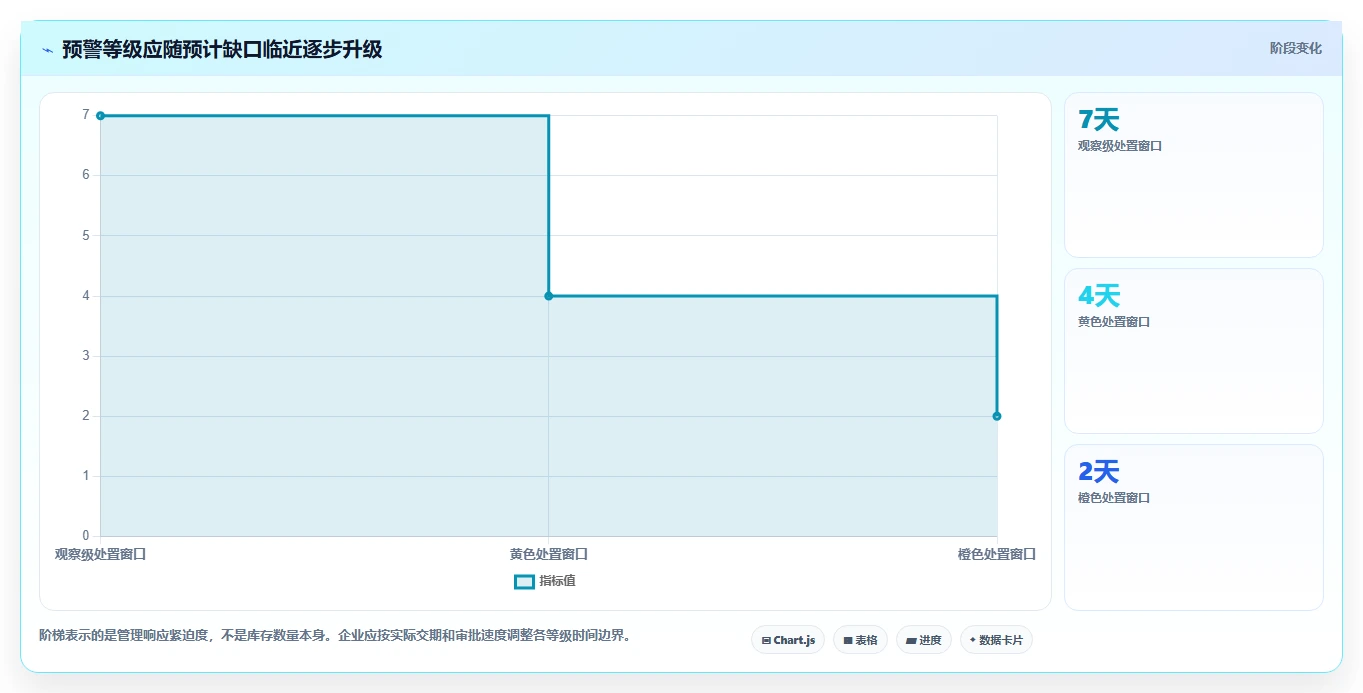
Task: Open the 7天 观察级处置窗口 card
Action: [1194, 175]
